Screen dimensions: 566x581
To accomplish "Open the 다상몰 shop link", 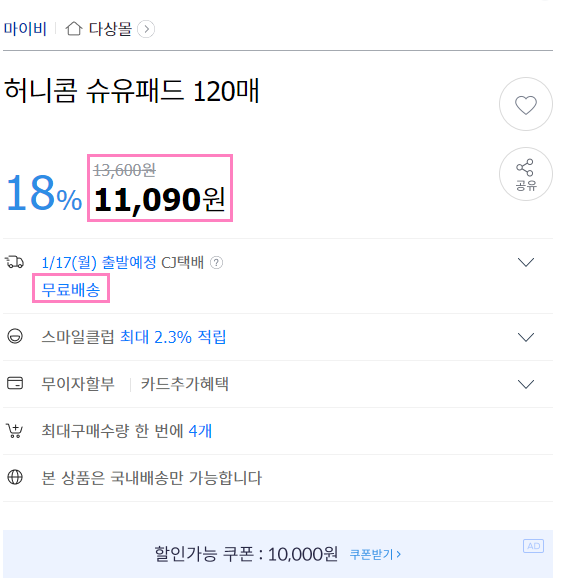I will click(x=110, y=29).
